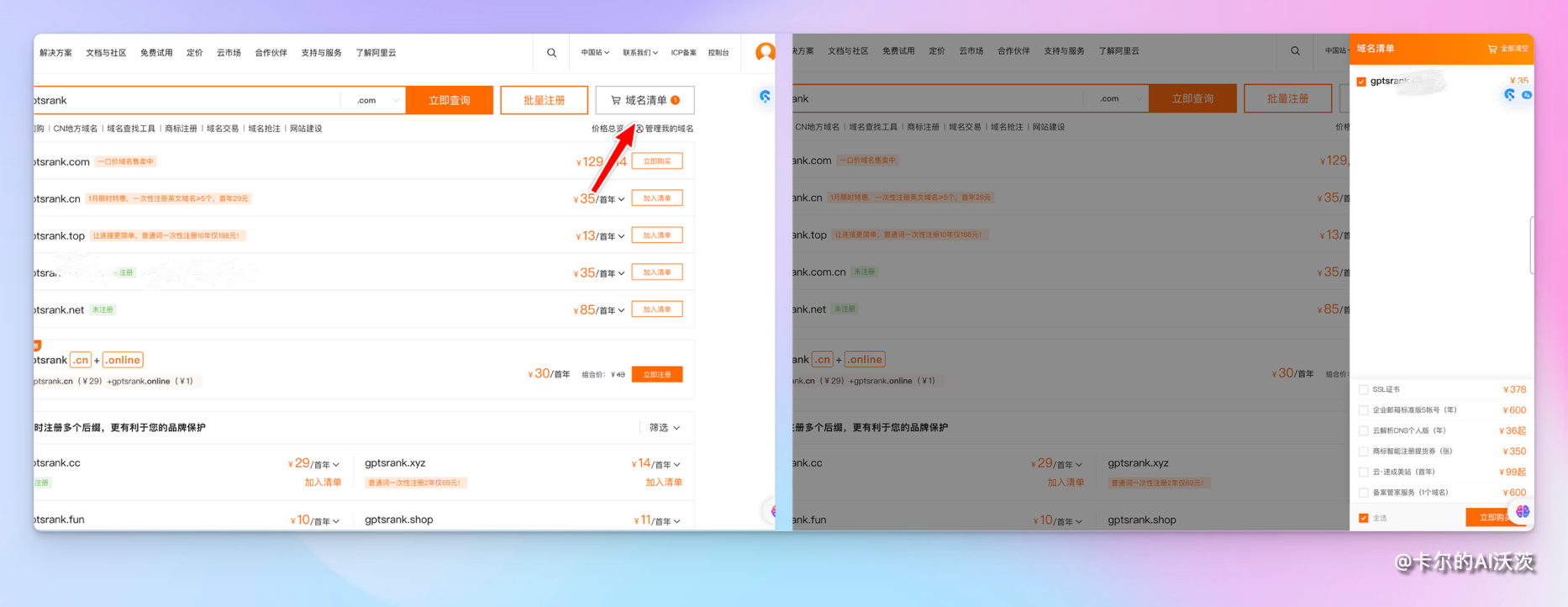Click gptsrank.shop domain name in the left page
This screenshot has height=607, width=1568.
[x=399, y=520]
